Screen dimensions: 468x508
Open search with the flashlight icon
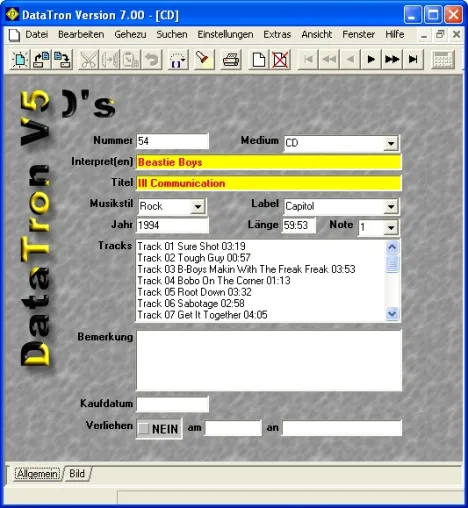[204, 60]
